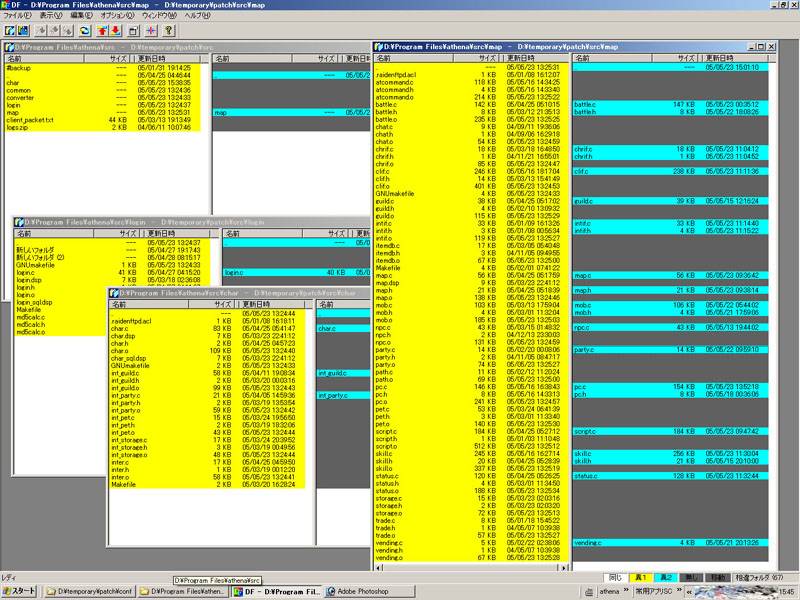
Task: Select 新しいフォルダ (2) in login window
Action: 112,258
